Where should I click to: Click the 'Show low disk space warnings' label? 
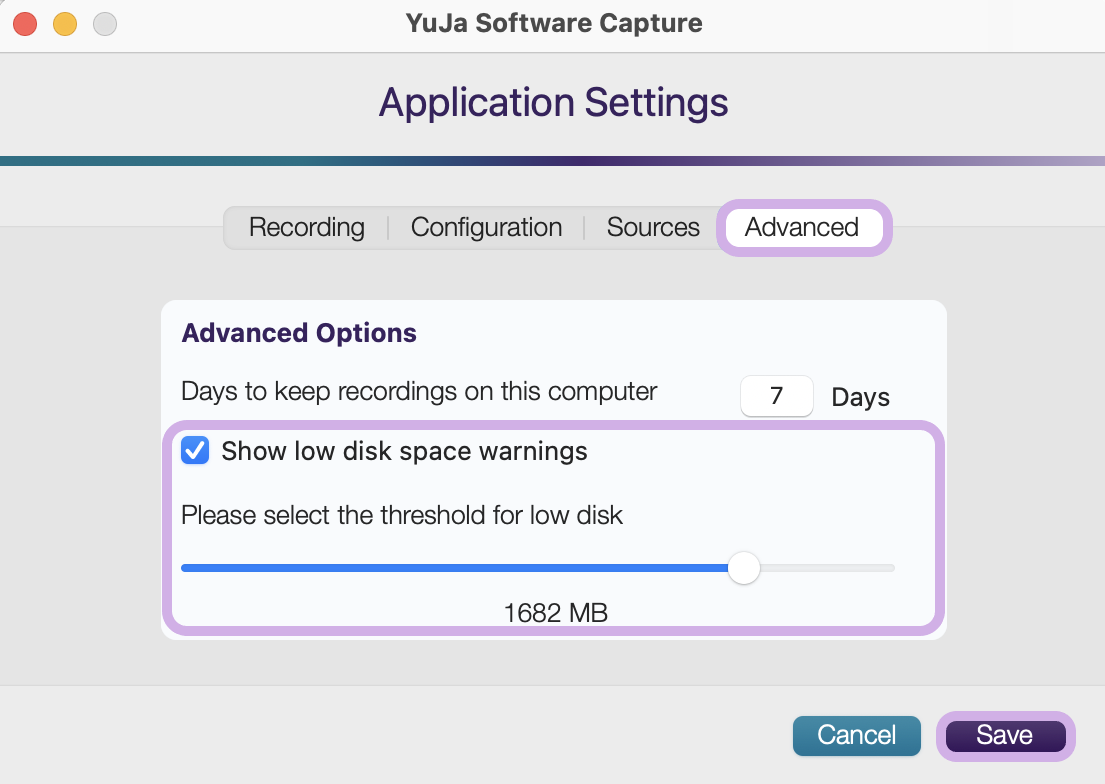[404, 451]
